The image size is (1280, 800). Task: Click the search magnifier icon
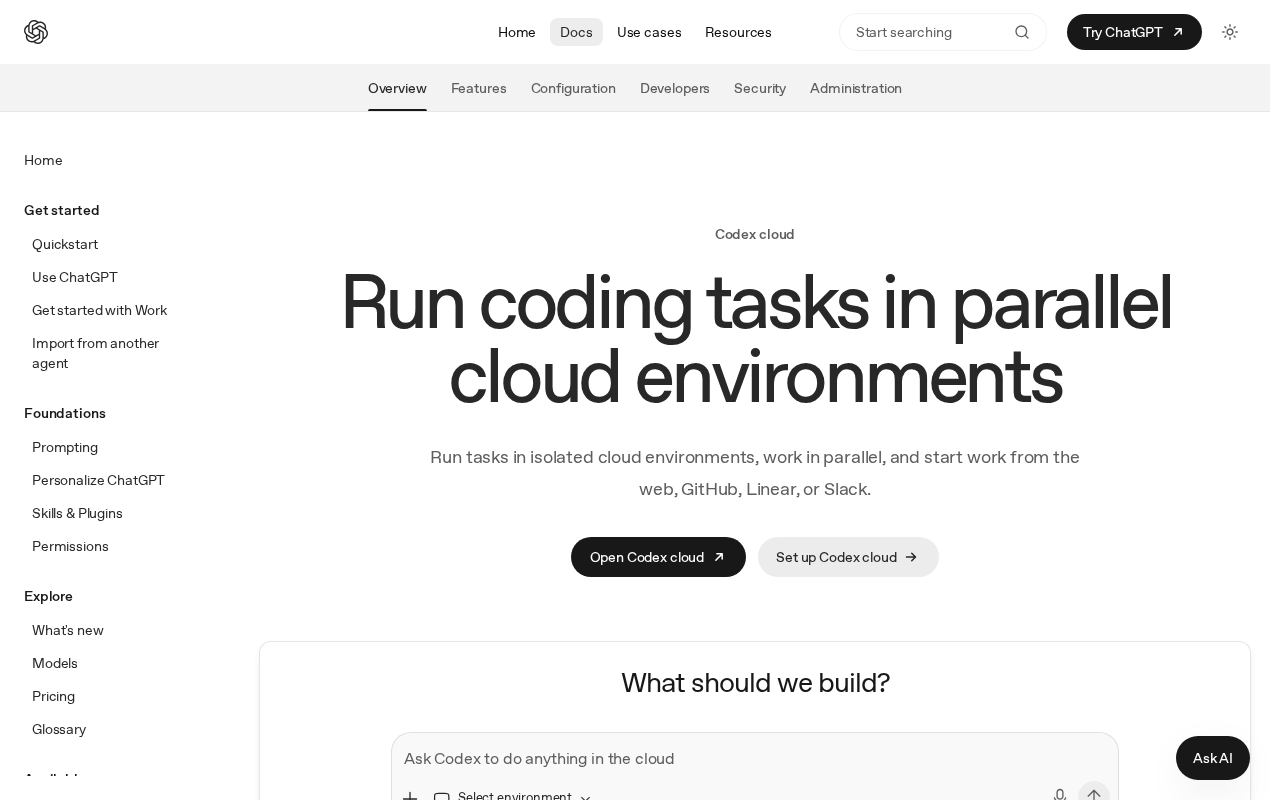pyautogui.click(x=1022, y=32)
